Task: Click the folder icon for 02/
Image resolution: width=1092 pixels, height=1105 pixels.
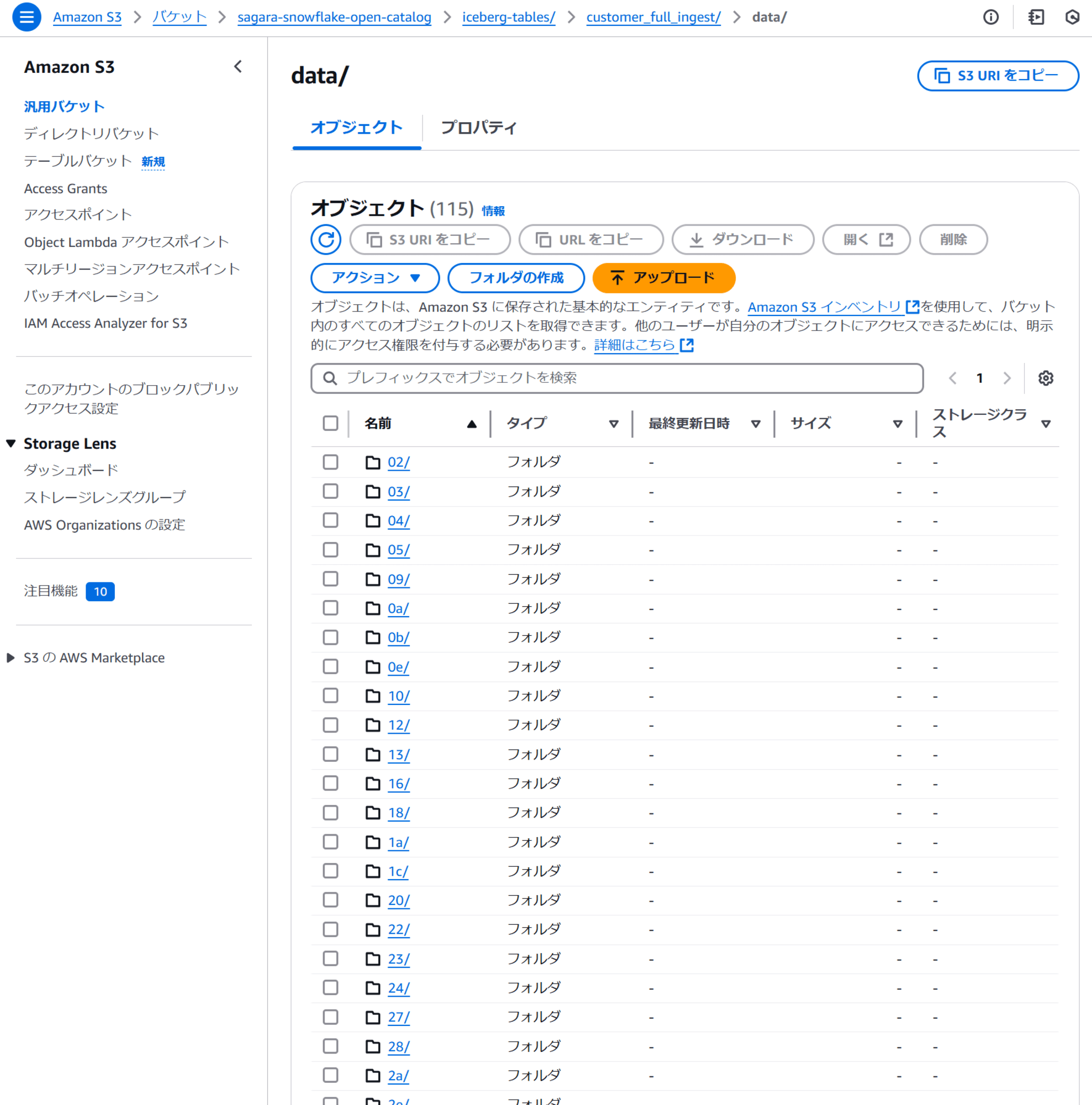Action: click(x=373, y=462)
